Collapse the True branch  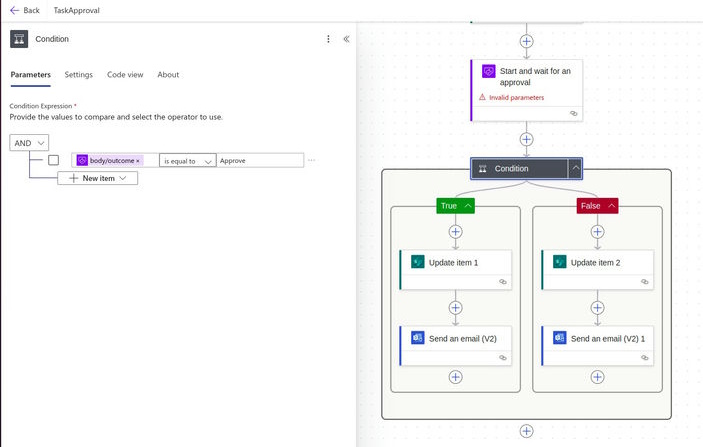click(468, 205)
